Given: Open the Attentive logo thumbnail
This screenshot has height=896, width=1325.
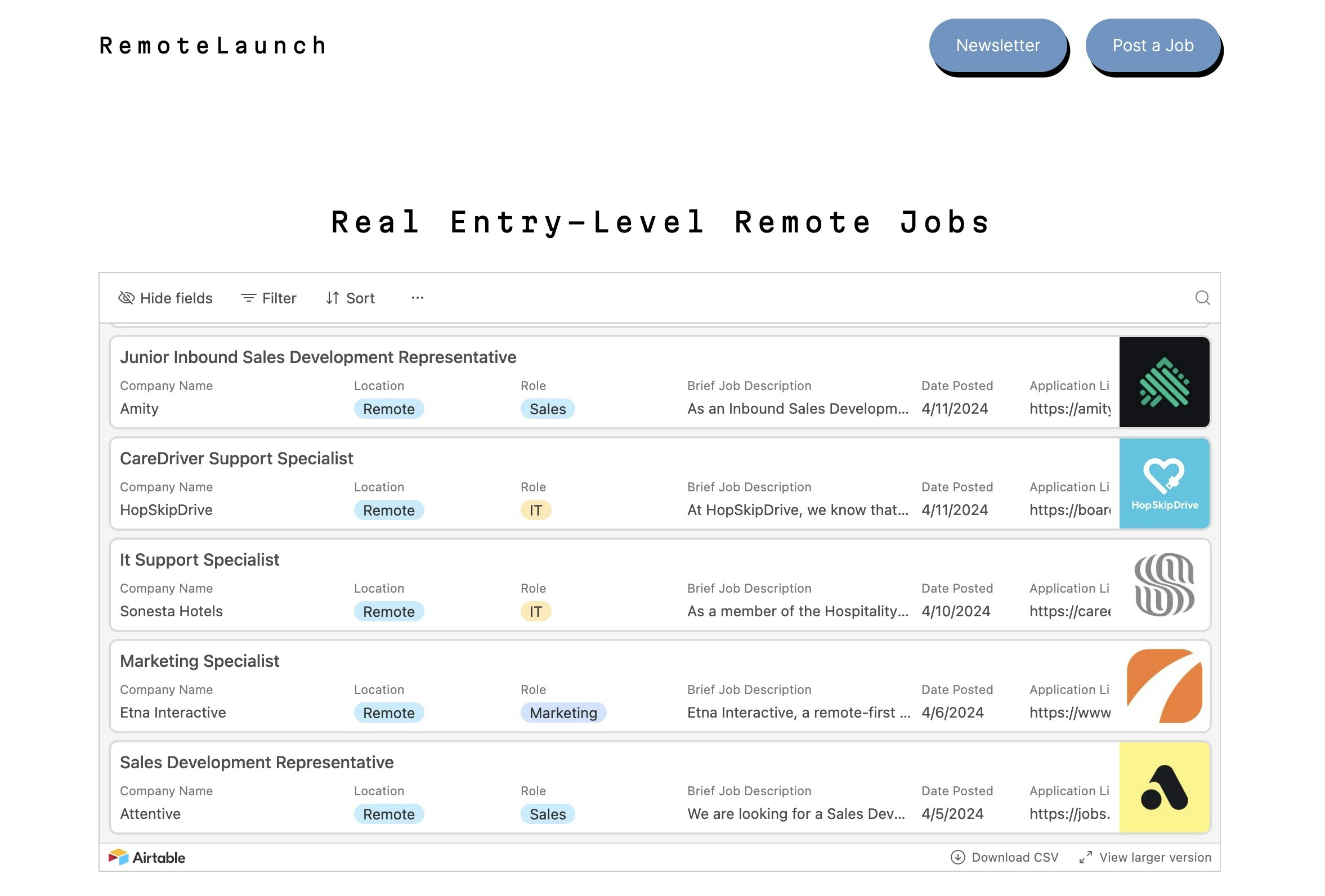Looking at the screenshot, I should [1163, 787].
